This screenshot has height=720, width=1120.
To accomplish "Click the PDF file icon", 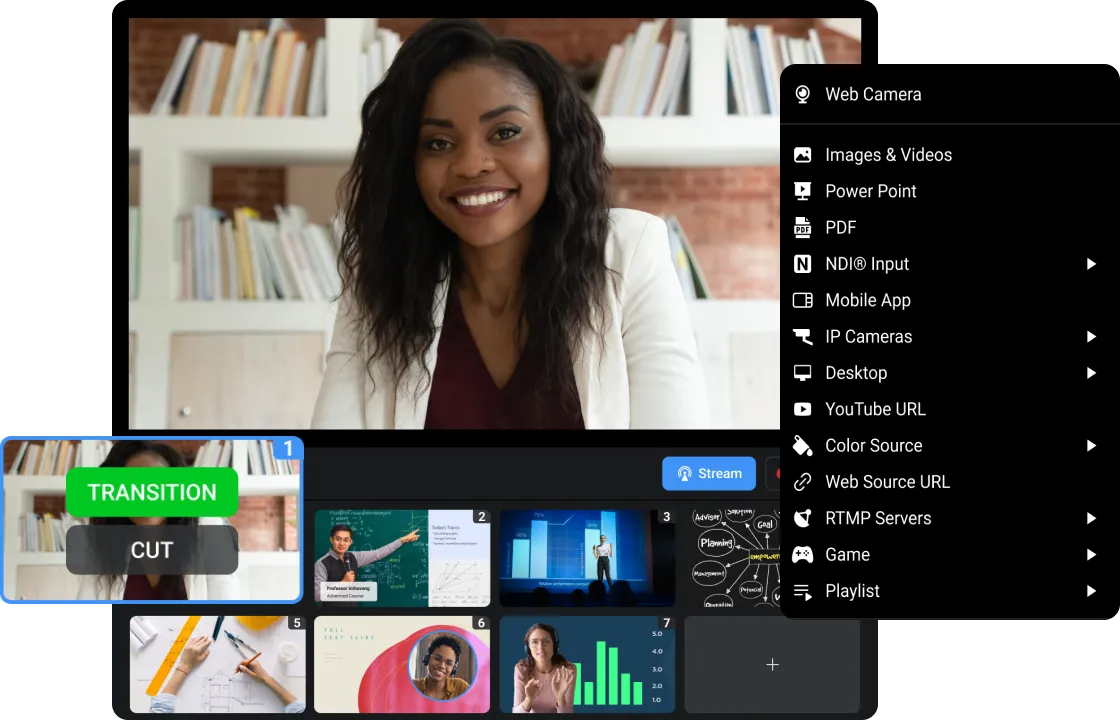I will click(802, 228).
